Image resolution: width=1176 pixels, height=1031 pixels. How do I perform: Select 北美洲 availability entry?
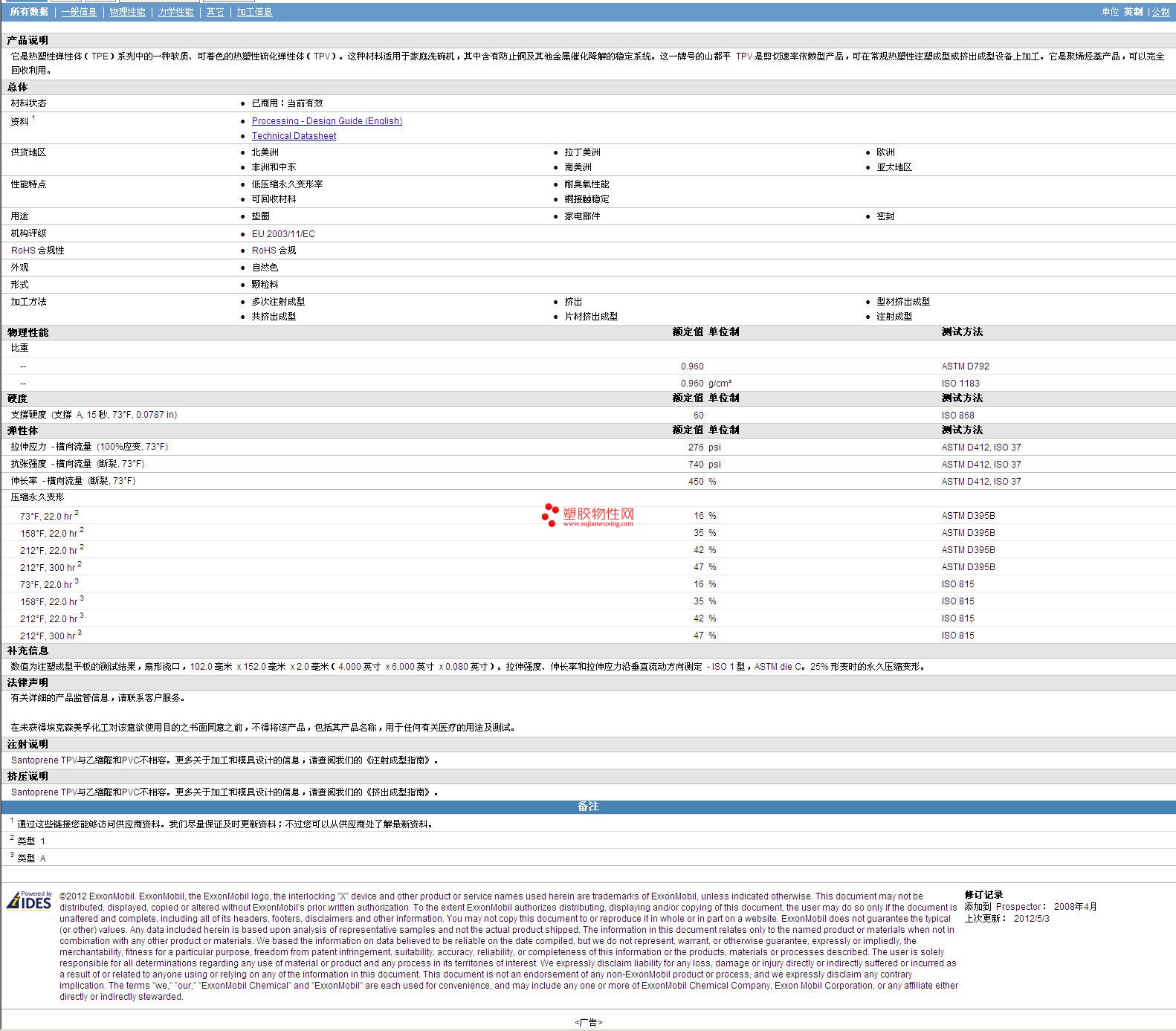click(x=265, y=152)
